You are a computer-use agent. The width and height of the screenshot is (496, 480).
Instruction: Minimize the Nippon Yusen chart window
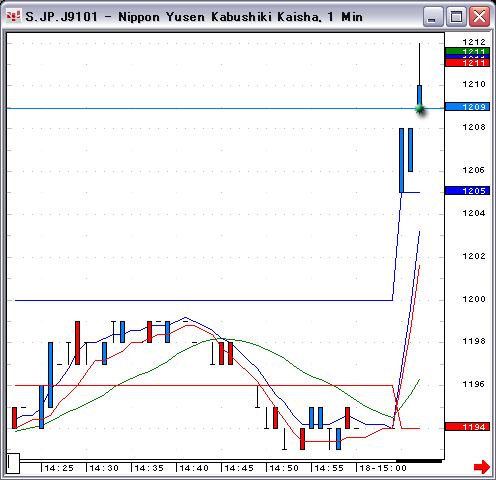click(x=433, y=16)
